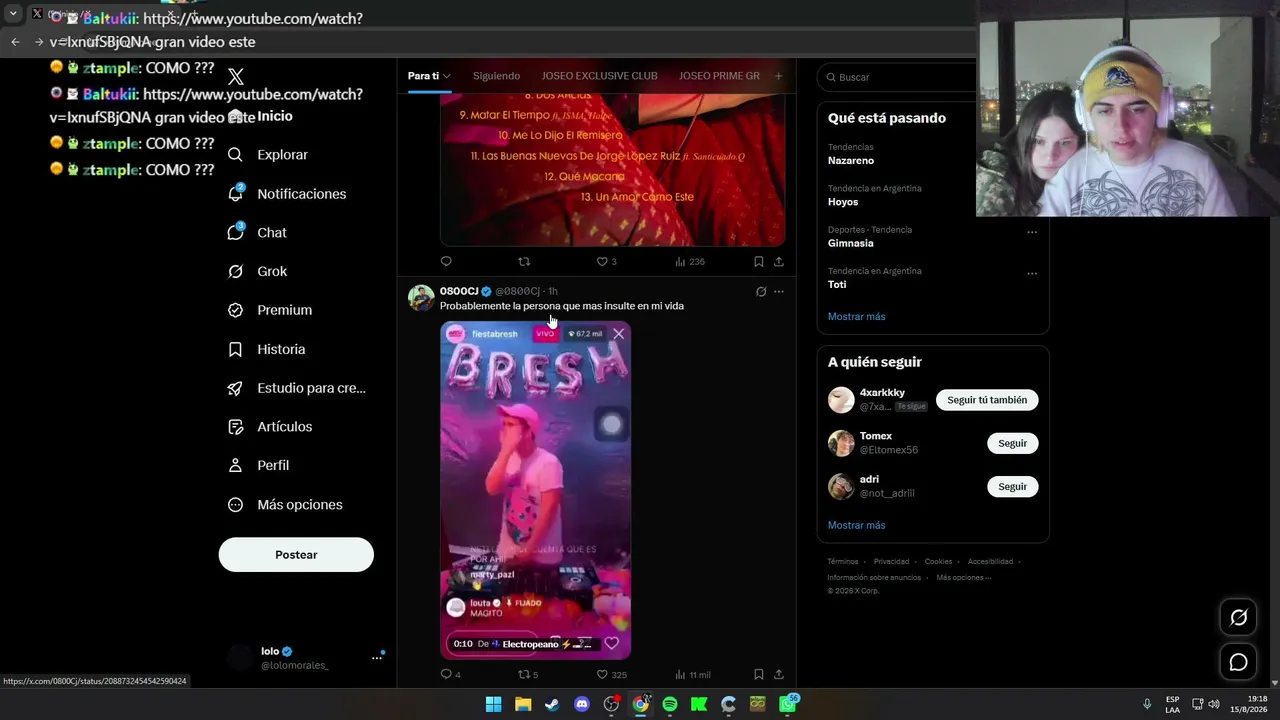1280x720 pixels.
Task: Open Spotify from the taskbar
Action: tap(670, 704)
